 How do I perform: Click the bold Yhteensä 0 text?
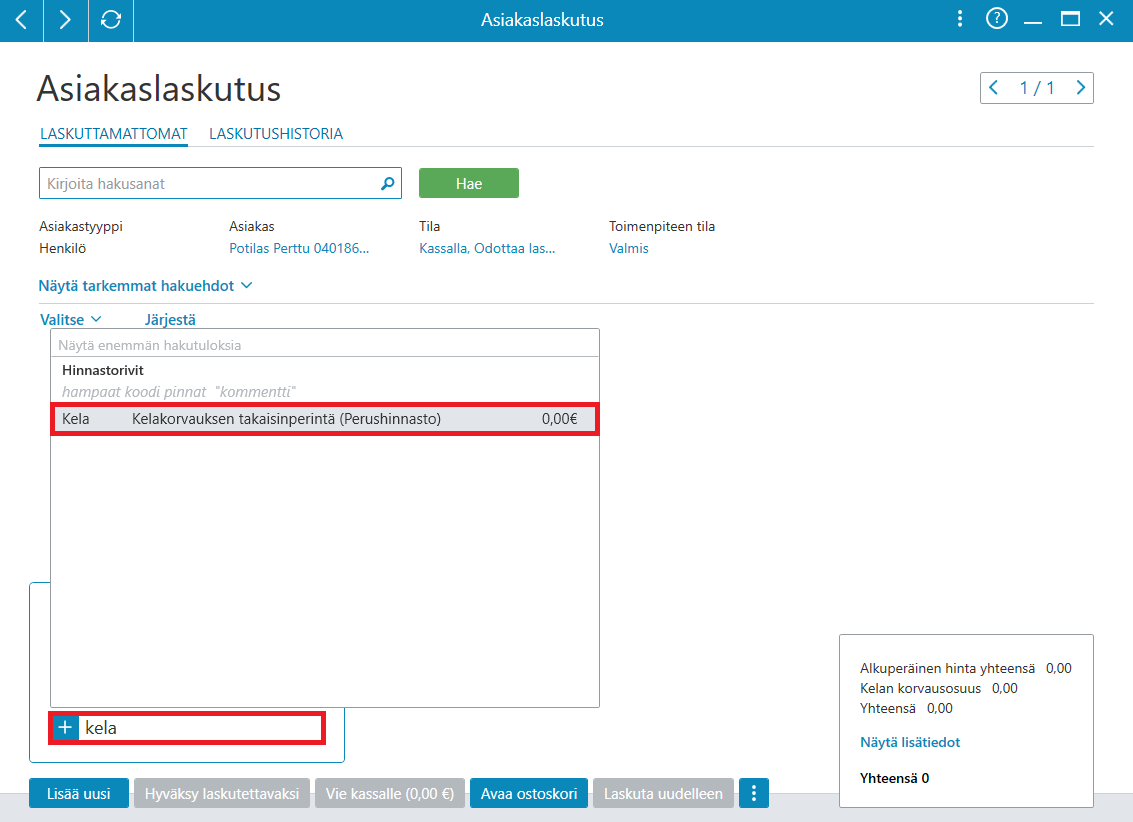point(895,778)
